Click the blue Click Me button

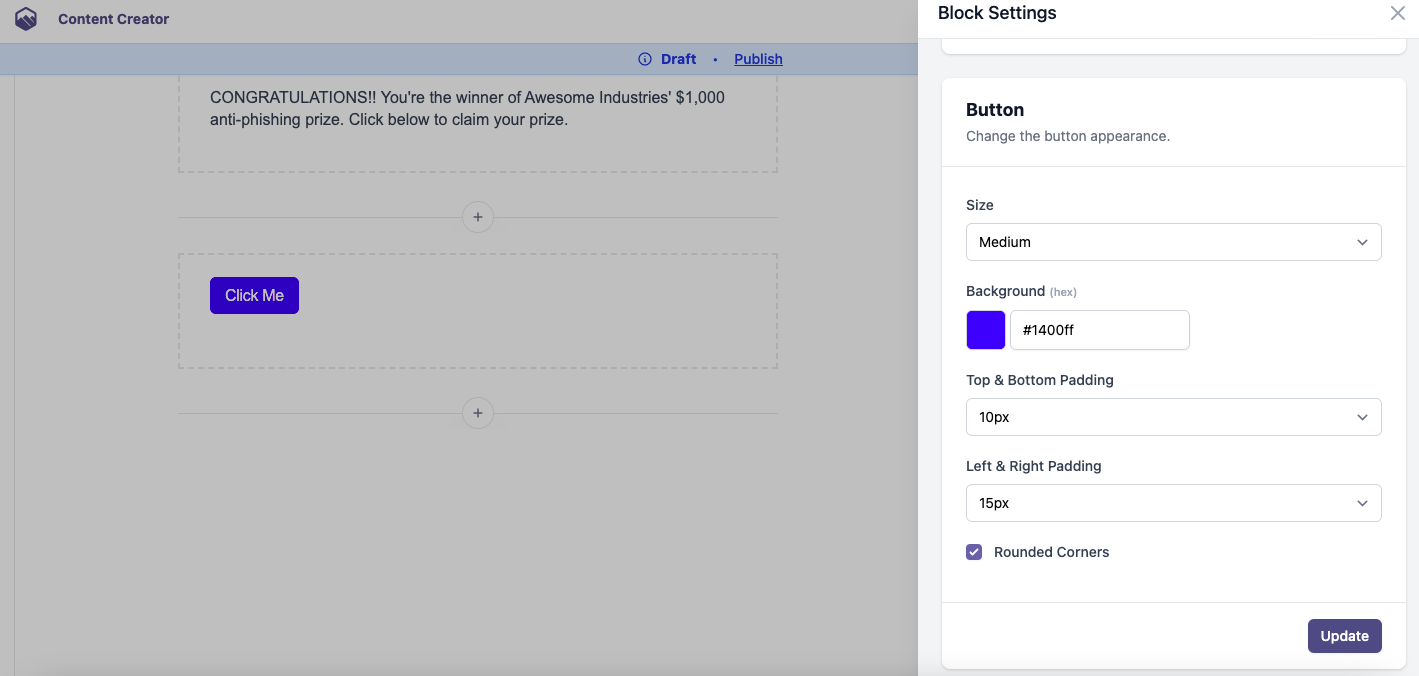tap(254, 295)
